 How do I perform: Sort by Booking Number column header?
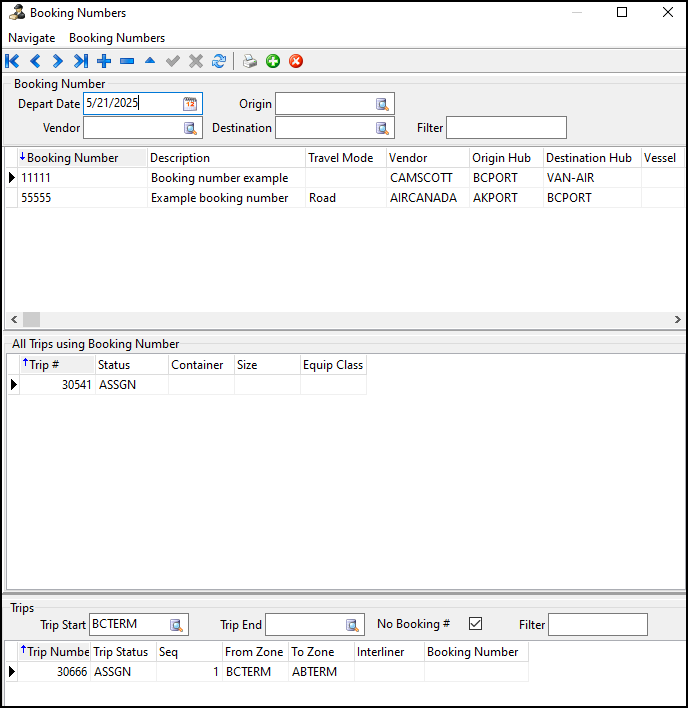pyautogui.click(x=82, y=158)
